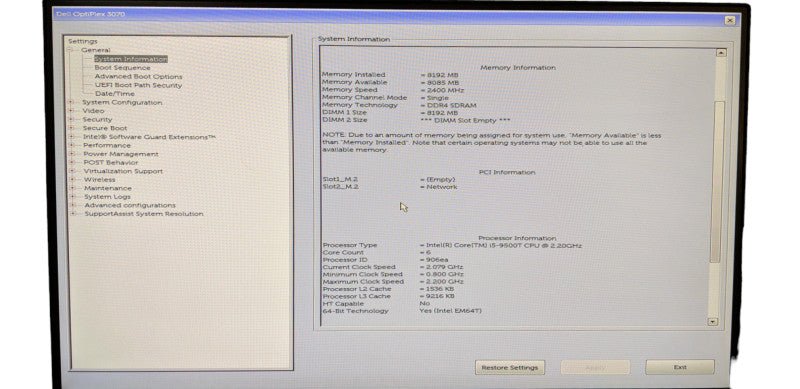Expand SupportAssist System Resolution node
Viewport: 800px width, 389px height.
[73, 214]
